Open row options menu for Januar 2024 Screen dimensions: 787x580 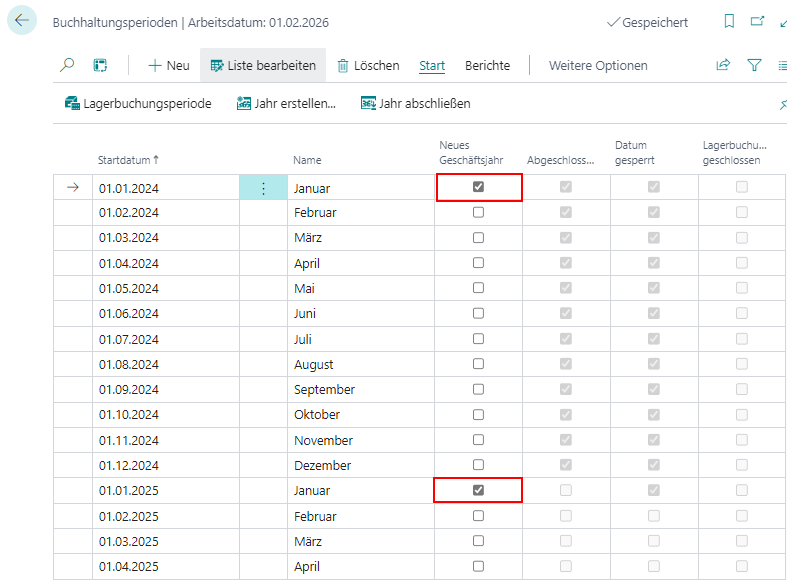tap(263, 188)
